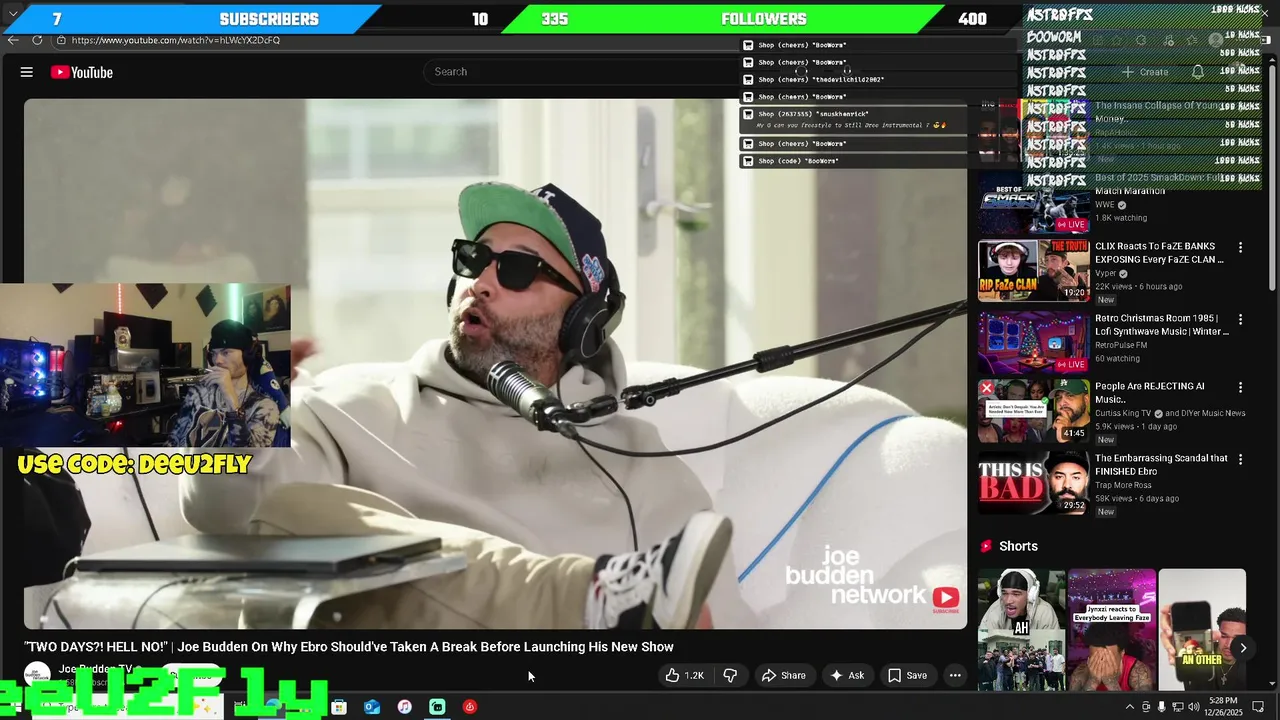Open browser tab list dropdown chevron
This screenshot has height=720, width=1280.
coord(13,15)
